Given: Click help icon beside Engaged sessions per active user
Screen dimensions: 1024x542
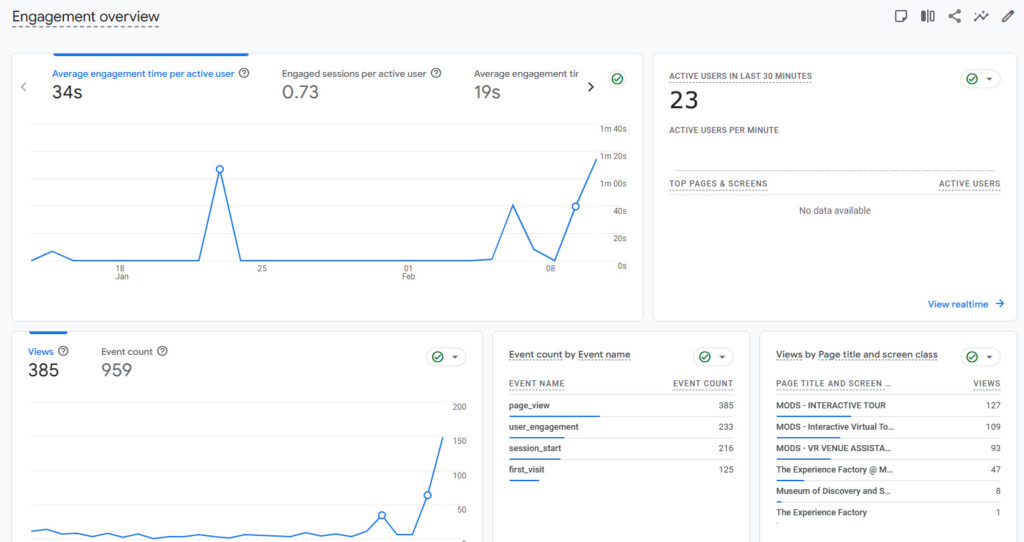Looking at the screenshot, I should point(436,73).
